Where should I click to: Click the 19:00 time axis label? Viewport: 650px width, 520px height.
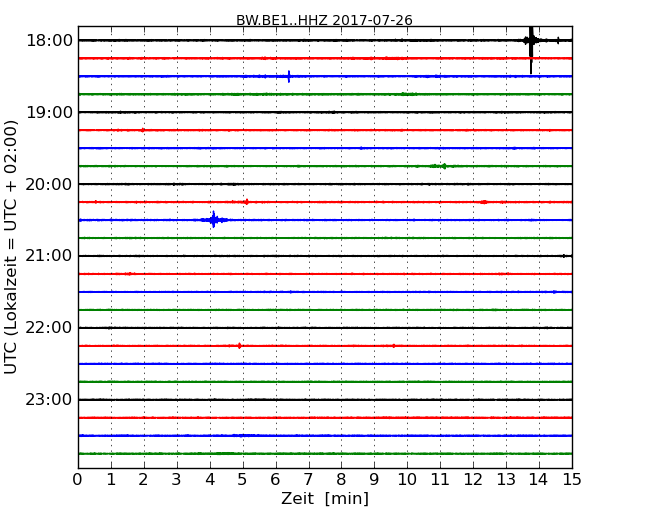tap(49, 112)
